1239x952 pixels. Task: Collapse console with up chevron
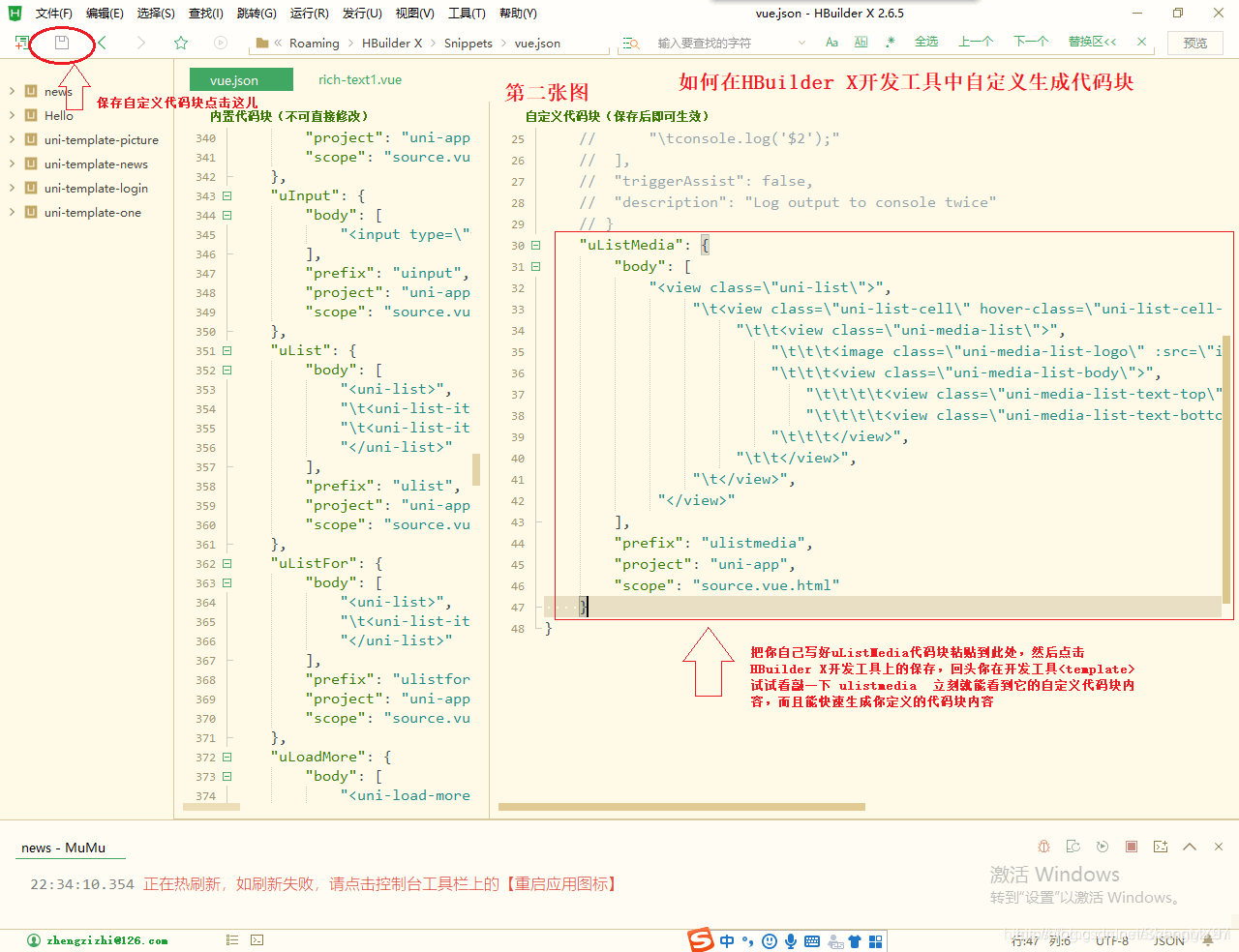point(1190,847)
